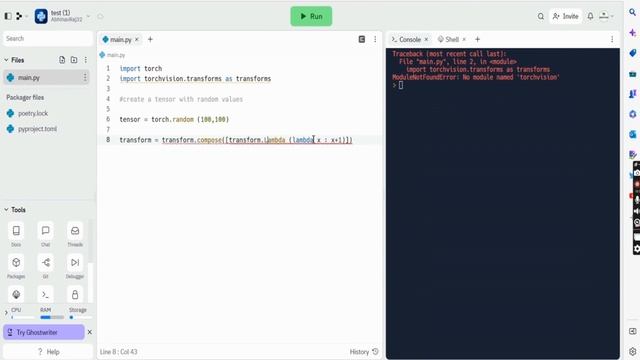Close the Shell tab
The height and width of the screenshot is (360, 640).
[x=464, y=40]
